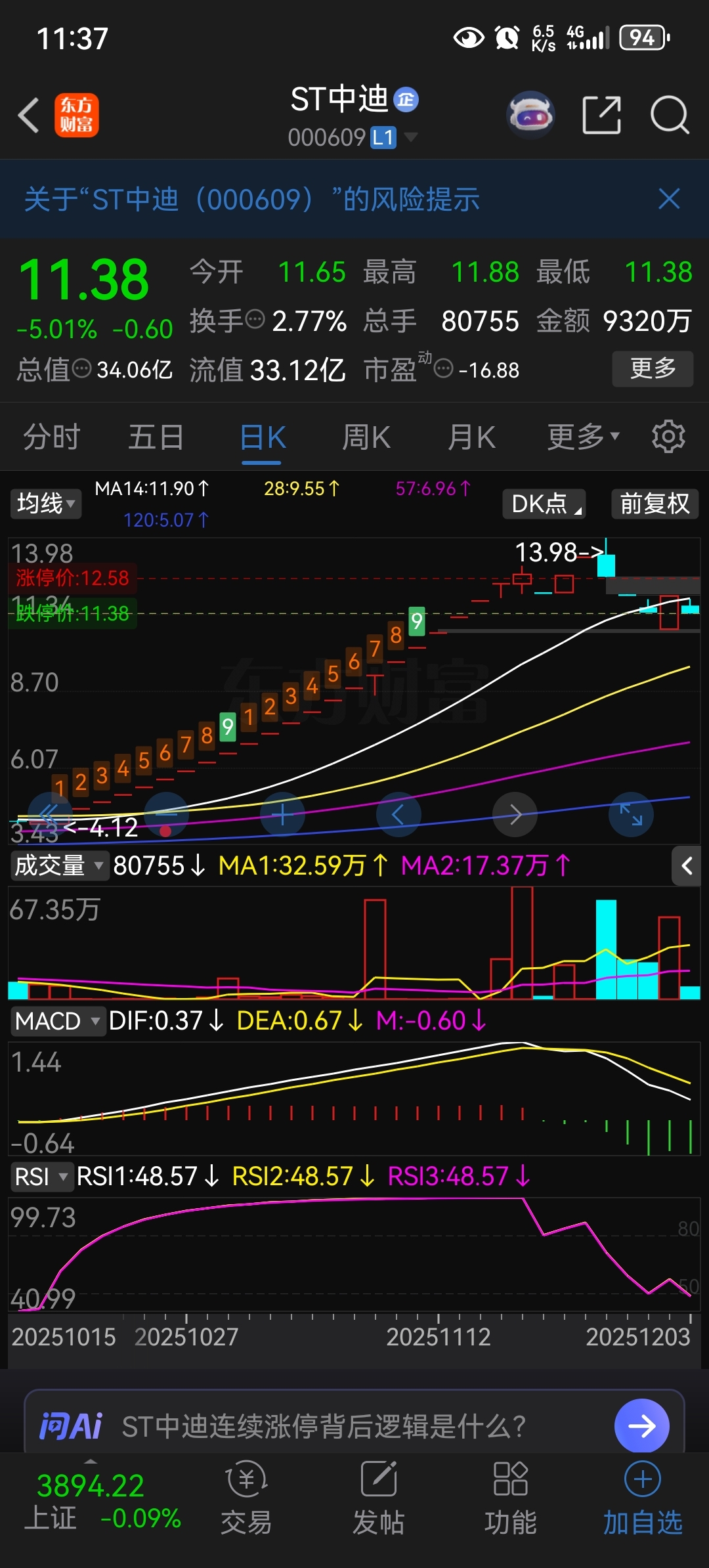Send the AI question with arrow button
Image resolution: width=709 pixels, height=1568 pixels.
(642, 1426)
